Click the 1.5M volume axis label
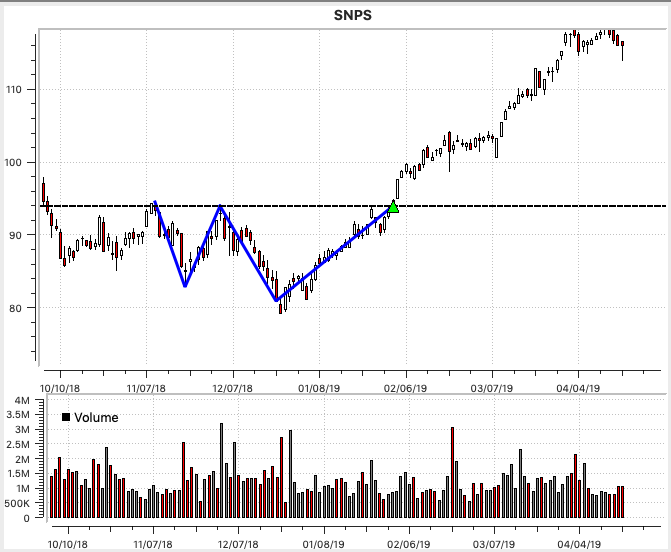The image size is (671, 552). click(x=18, y=474)
